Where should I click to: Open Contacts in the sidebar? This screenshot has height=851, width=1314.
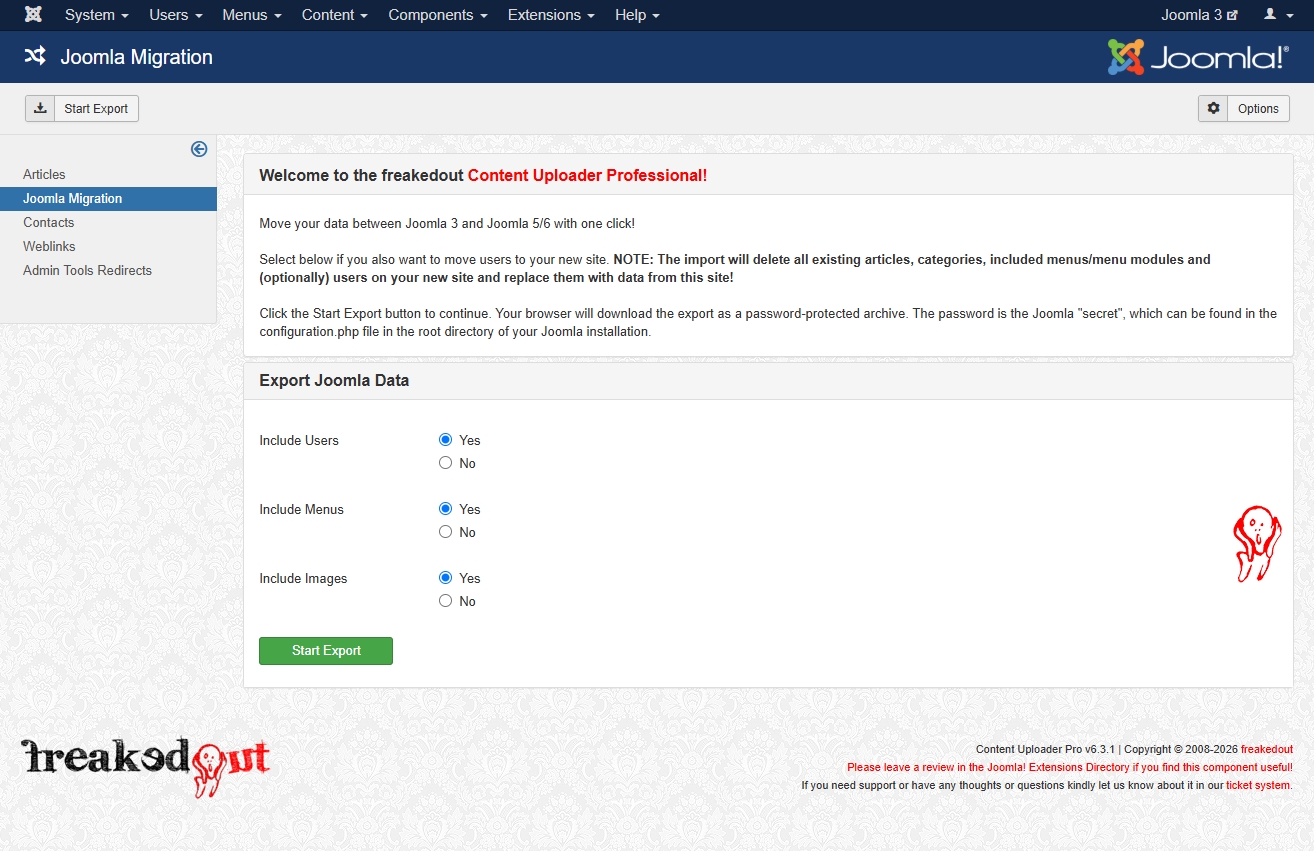[x=49, y=222]
